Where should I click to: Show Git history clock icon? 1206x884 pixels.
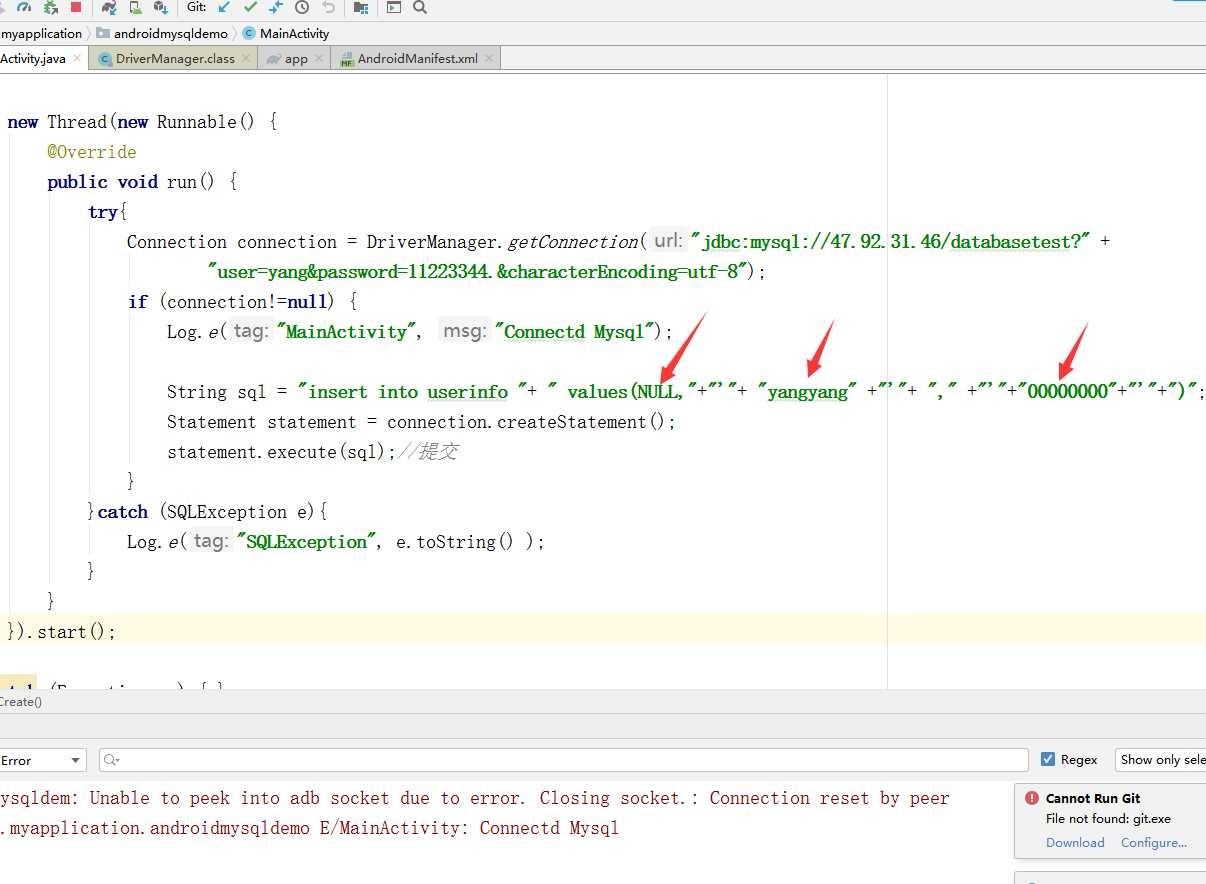click(302, 7)
